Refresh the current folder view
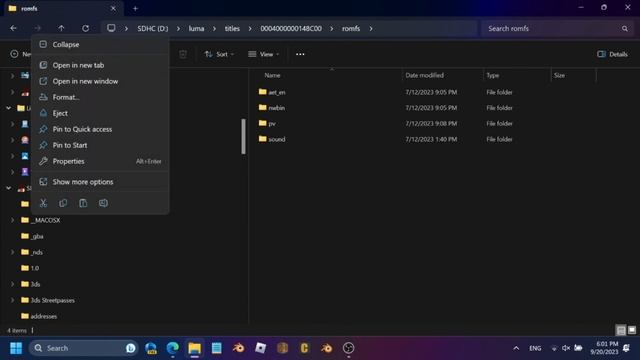 [85, 28]
